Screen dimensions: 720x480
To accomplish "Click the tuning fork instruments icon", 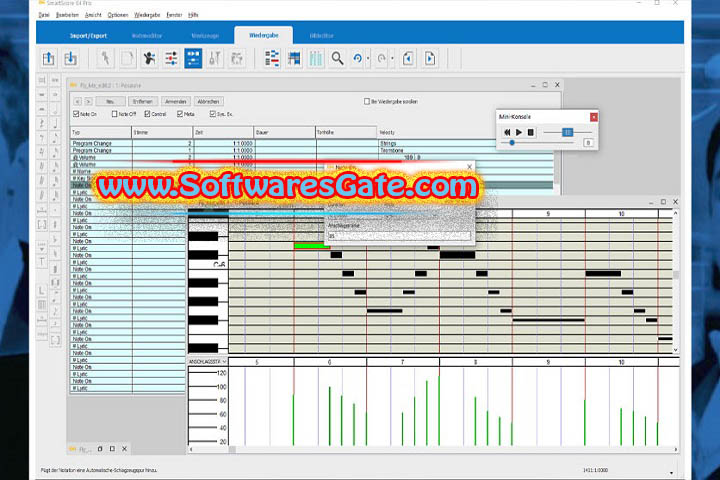I will (214, 58).
